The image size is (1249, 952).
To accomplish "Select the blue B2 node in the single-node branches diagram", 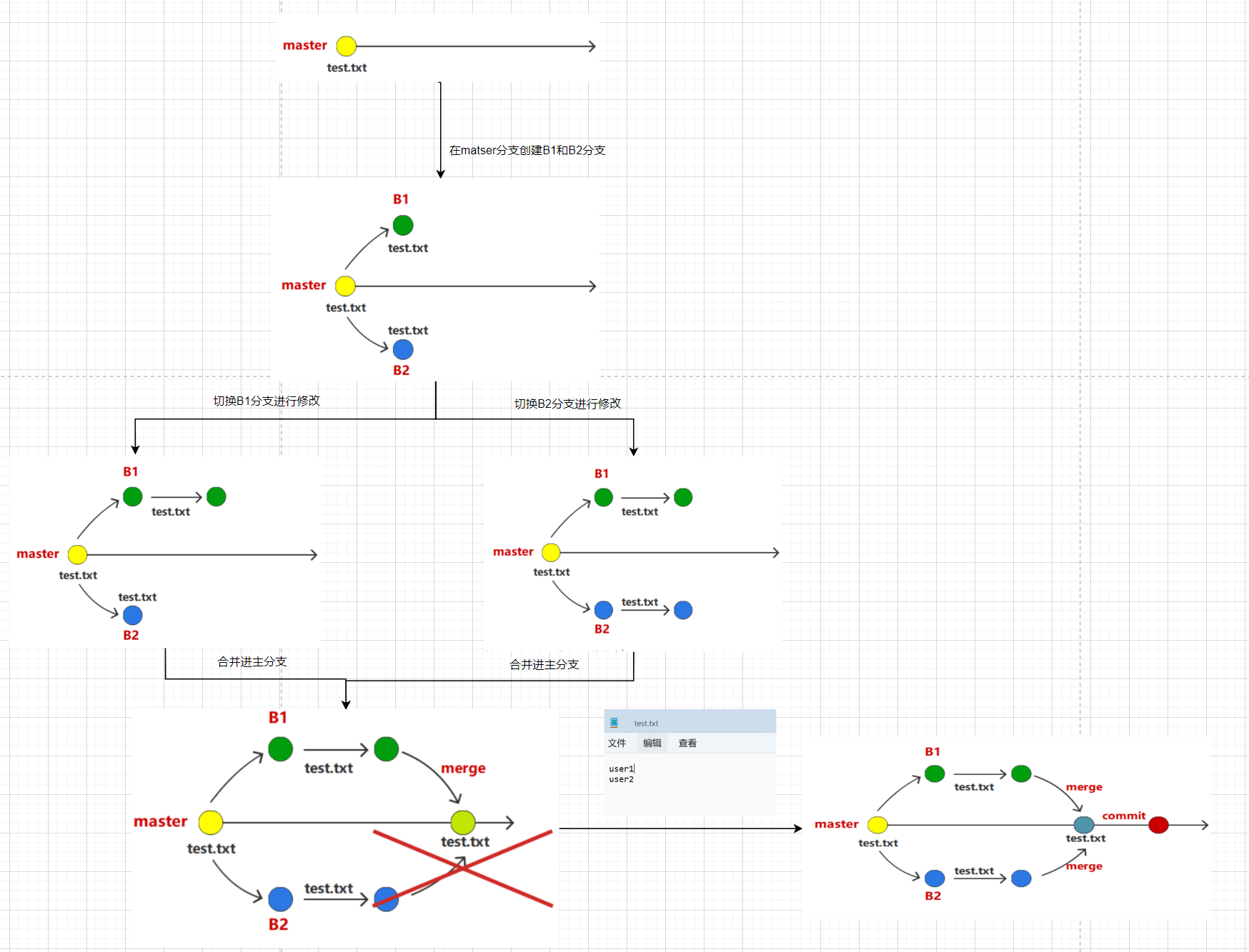I will point(403,349).
